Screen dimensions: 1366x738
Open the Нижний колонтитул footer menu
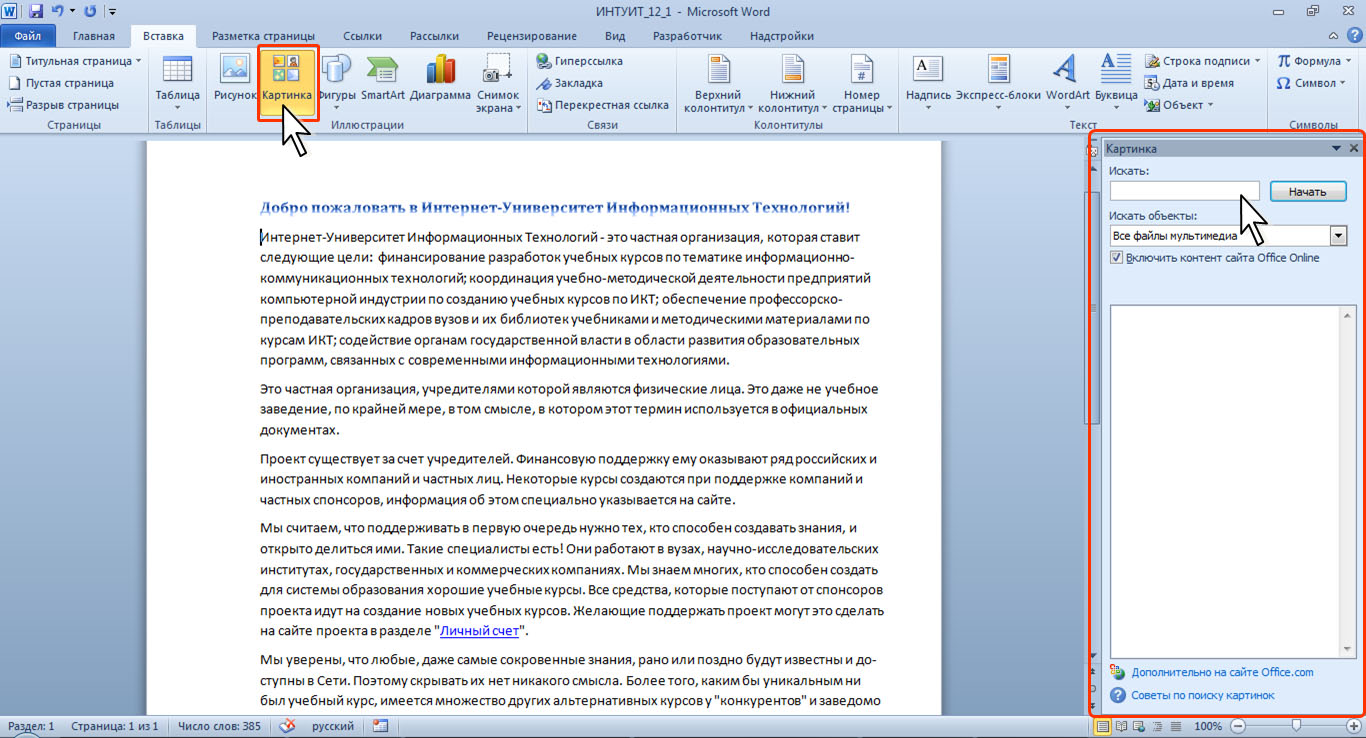coord(792,82)
